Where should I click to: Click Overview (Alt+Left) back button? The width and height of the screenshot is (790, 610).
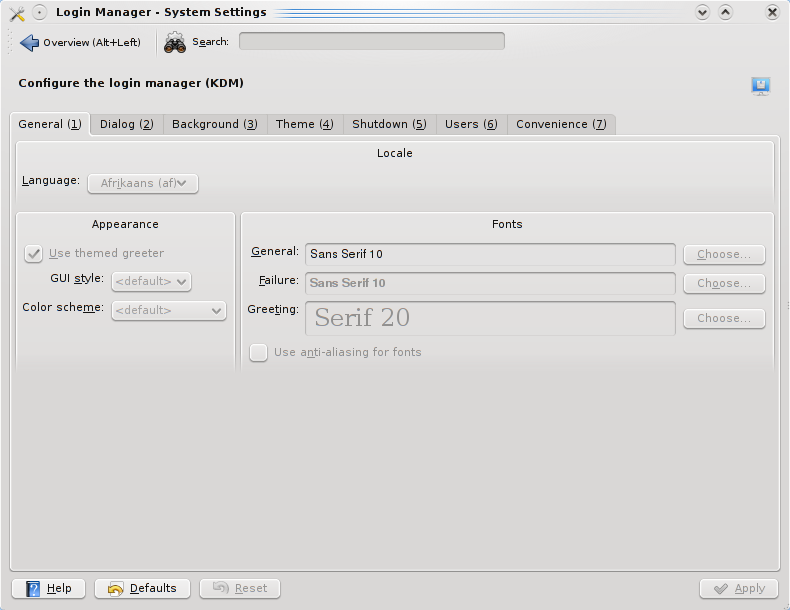tap(81, 43)
